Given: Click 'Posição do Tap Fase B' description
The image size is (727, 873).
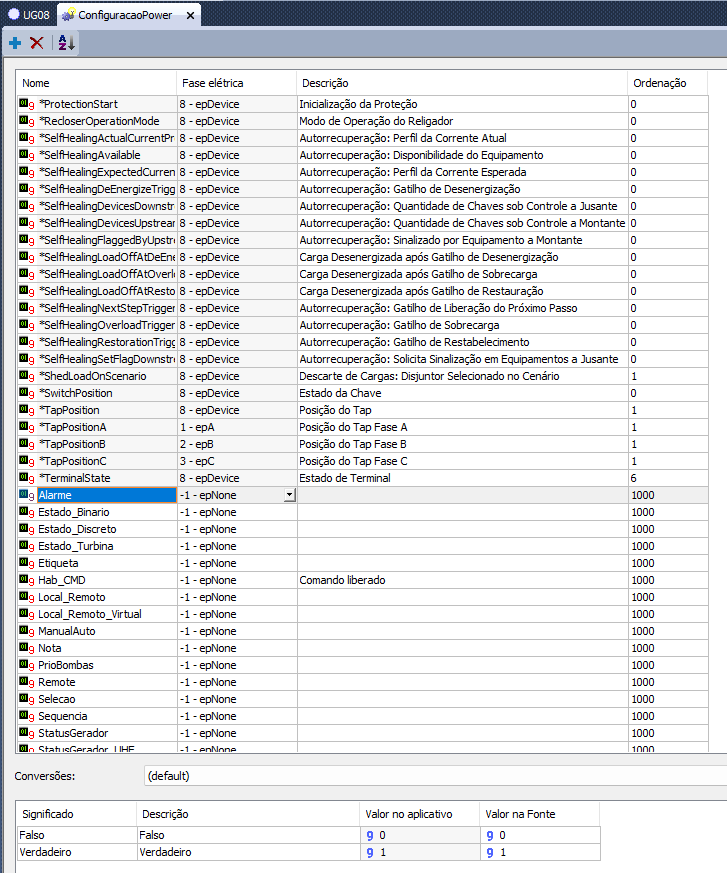Looking at the screenshot, I should point(353,444).
